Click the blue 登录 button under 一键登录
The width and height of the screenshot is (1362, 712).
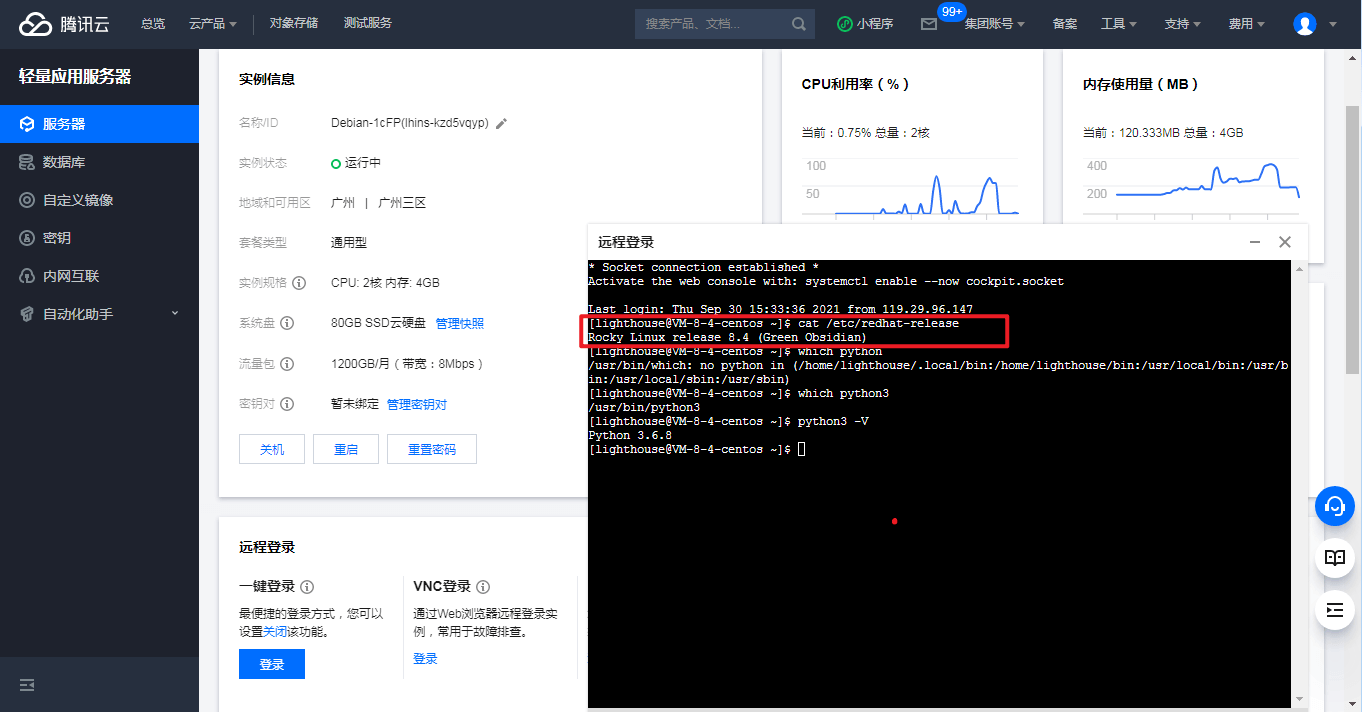pyautogui.click(x=272, y=664)
